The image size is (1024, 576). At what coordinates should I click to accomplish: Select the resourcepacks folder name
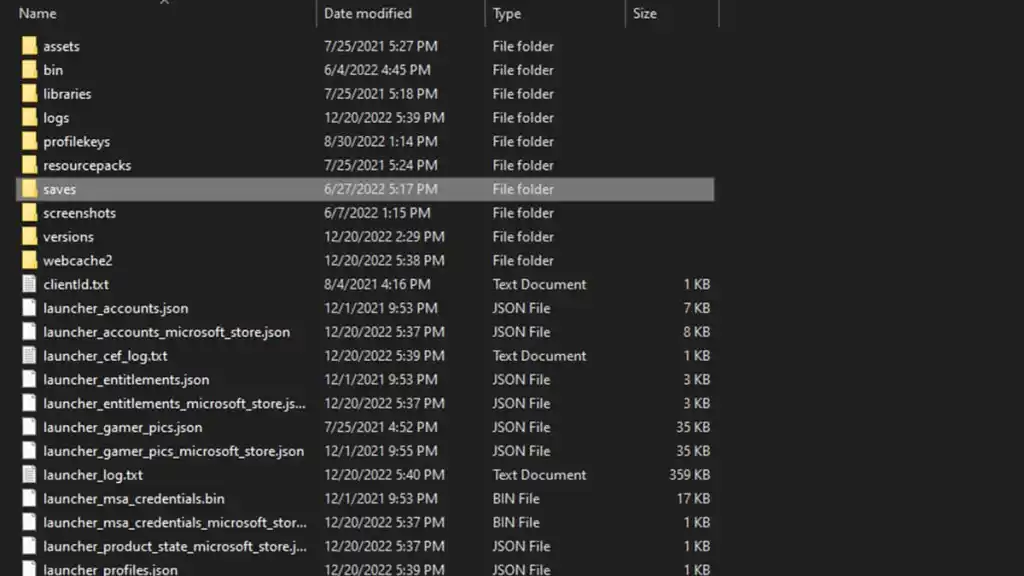(x=87, y=165)
